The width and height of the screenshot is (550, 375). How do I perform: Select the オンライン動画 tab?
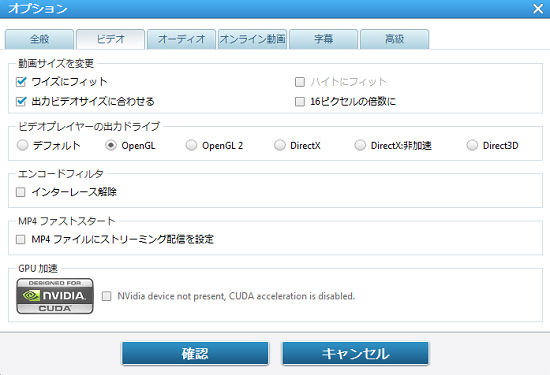click(x=253, y=39)
